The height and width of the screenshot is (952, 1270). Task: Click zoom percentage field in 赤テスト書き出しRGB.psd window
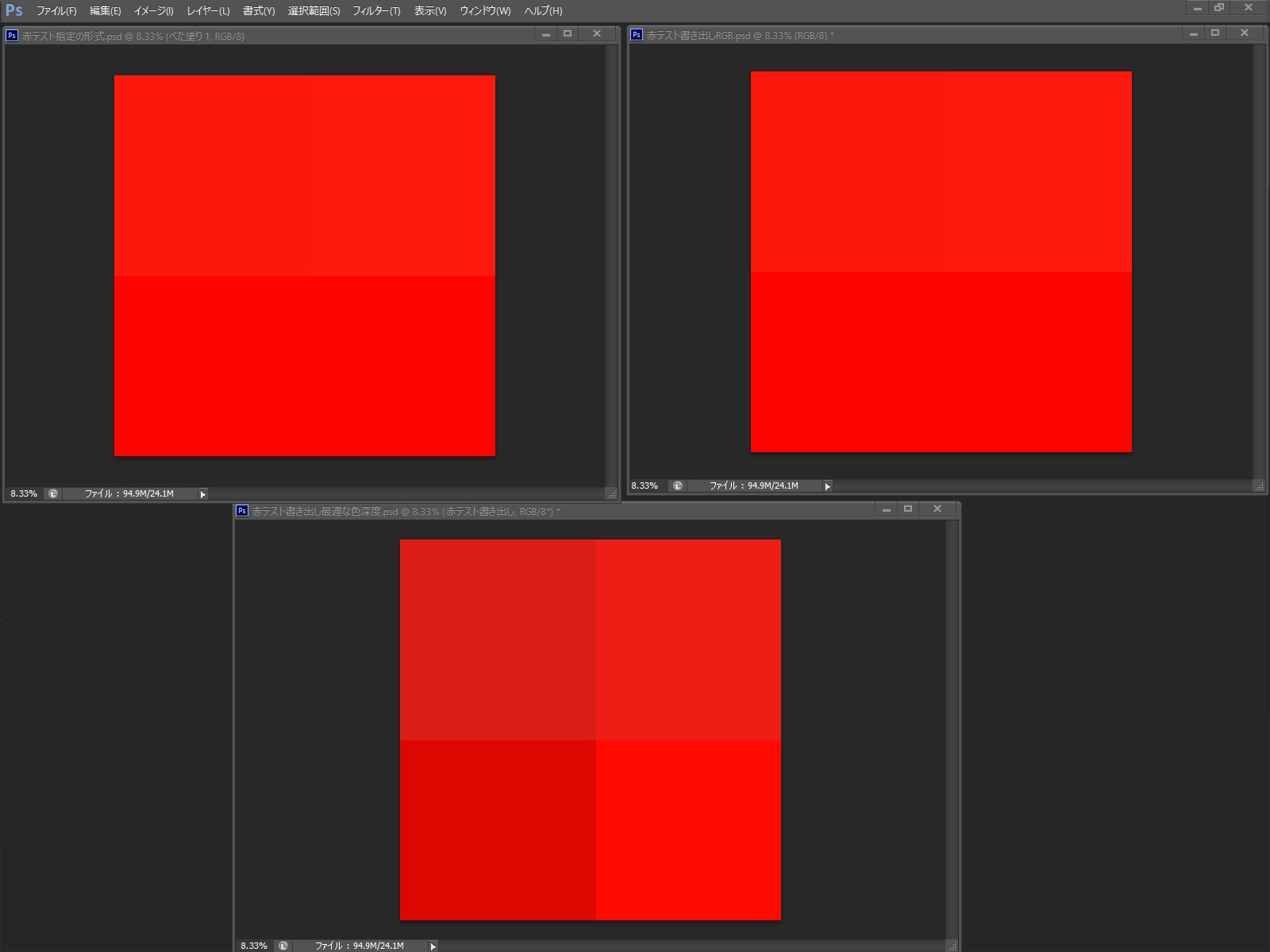(645, 486)
